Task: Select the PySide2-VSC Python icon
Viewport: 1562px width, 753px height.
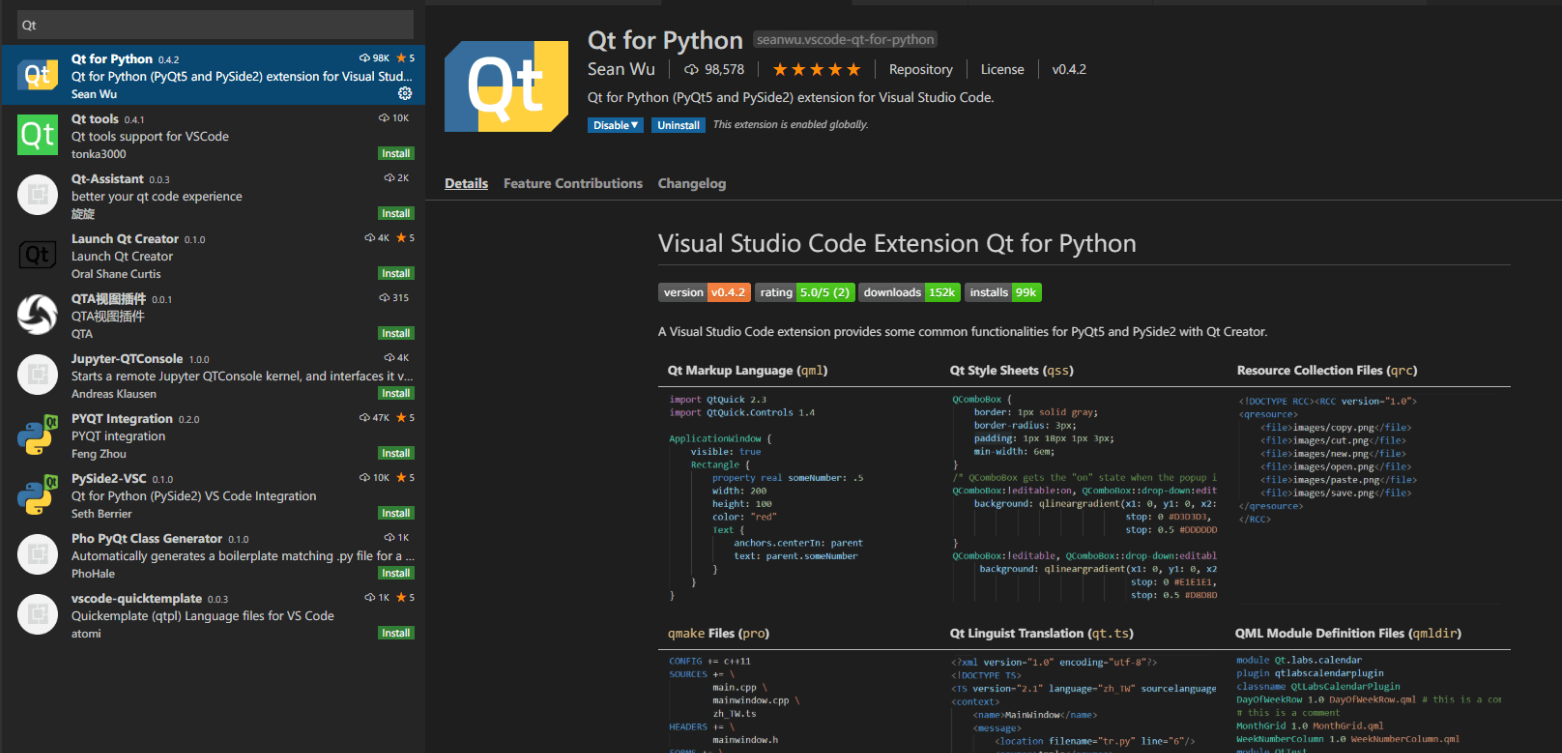Action: [x=37, y=495]
